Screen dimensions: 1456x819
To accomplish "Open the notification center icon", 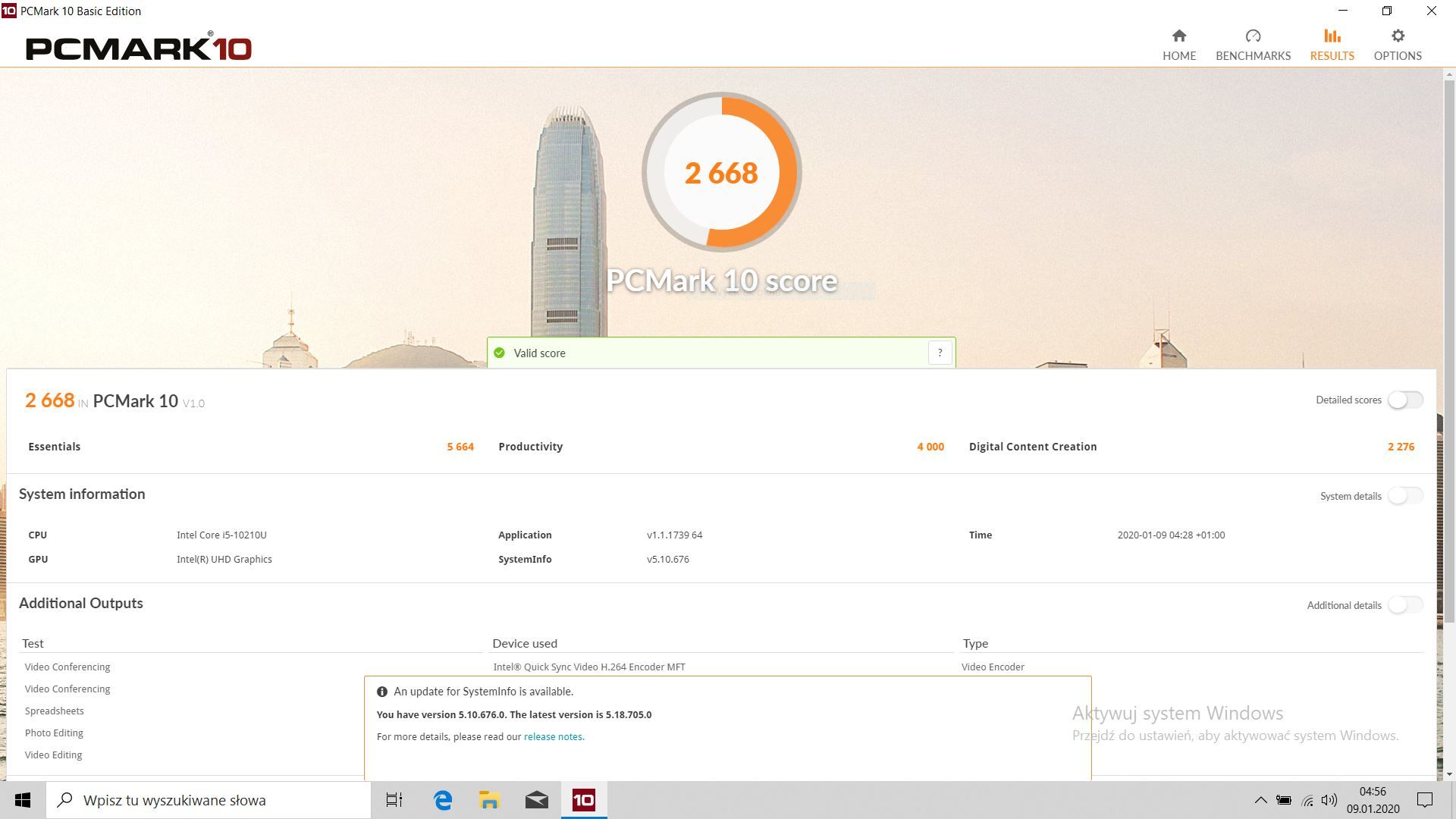I will [x=1424, y=800].
